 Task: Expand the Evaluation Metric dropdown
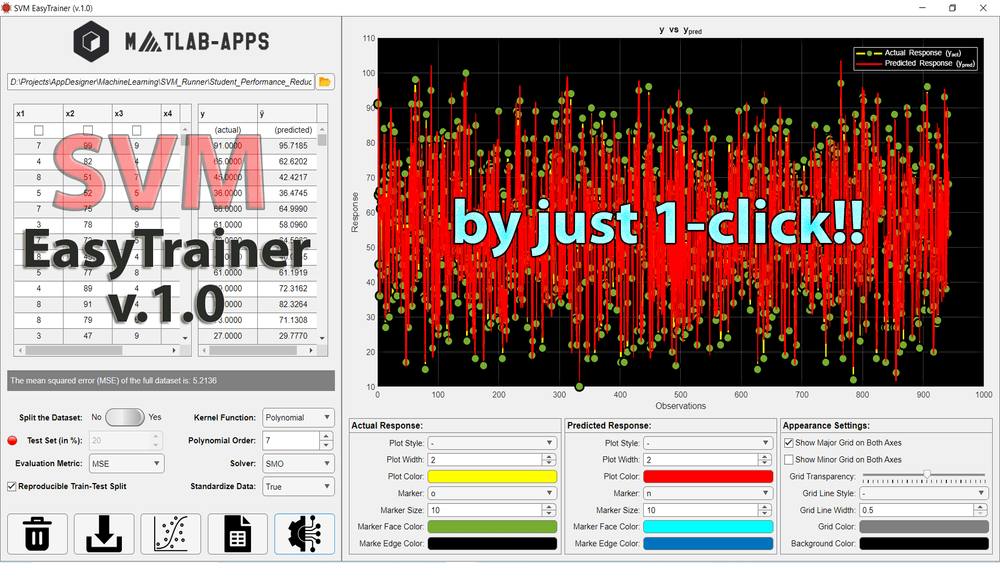(125, 463)
